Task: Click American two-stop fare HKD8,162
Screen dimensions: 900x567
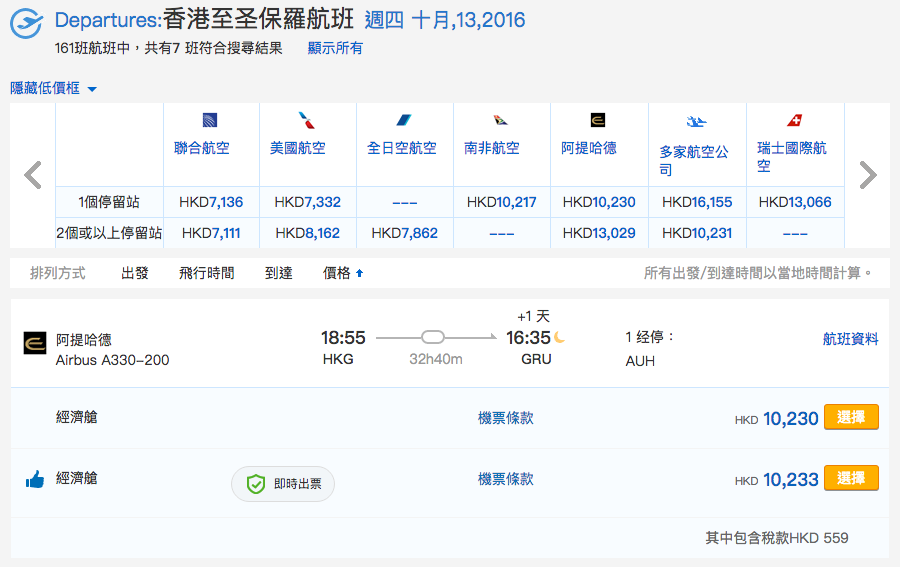Action: click(x=307, y=233)
